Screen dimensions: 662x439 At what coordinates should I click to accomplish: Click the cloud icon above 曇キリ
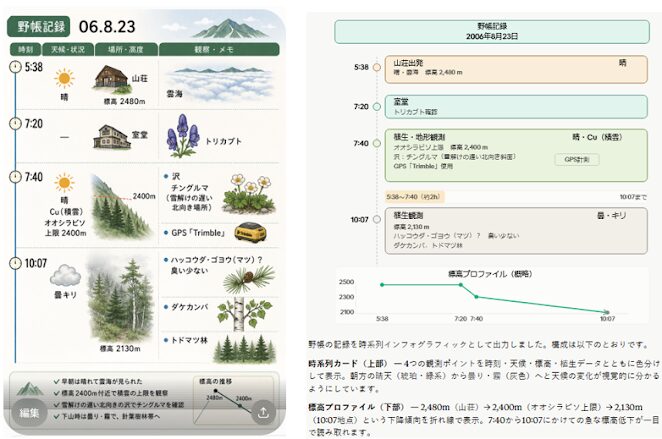point(65,275)
